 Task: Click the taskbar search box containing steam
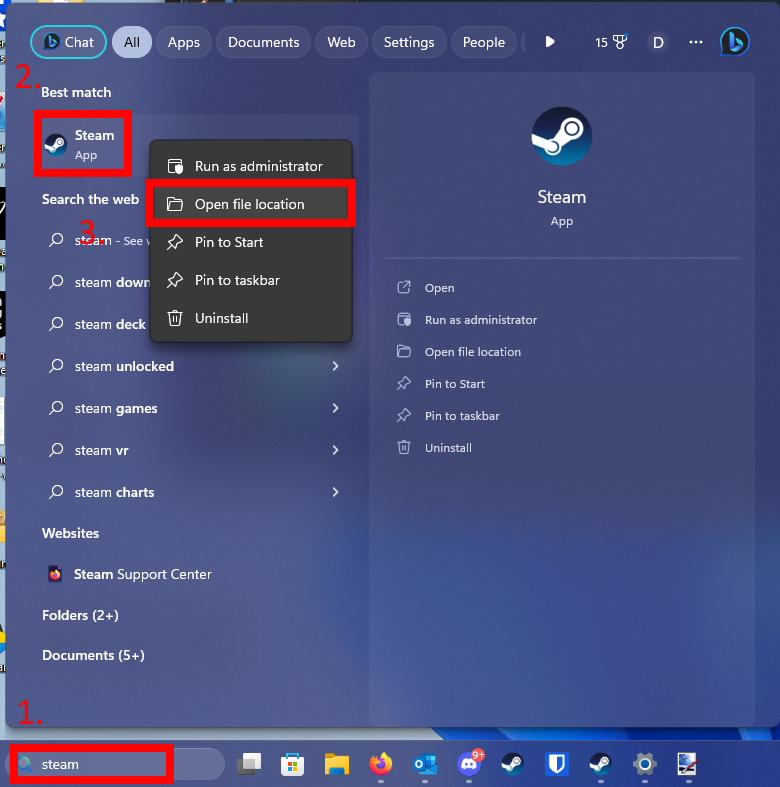coord(114,764)
